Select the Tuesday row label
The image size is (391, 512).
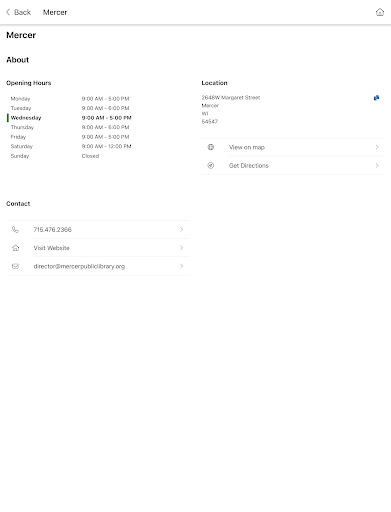21,108
